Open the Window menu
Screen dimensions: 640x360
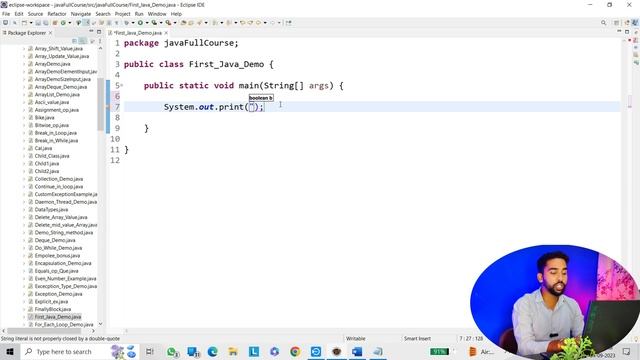(157, 14)
